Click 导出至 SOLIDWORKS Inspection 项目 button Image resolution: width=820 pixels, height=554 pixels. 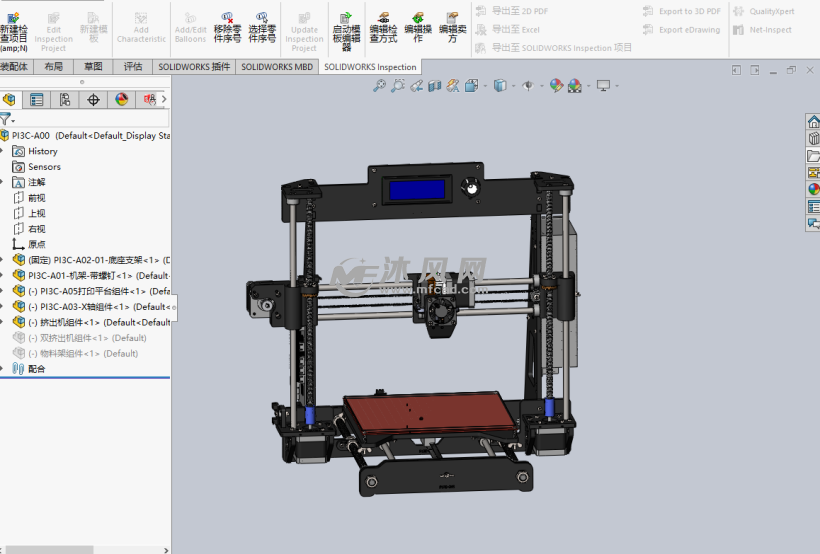point(553,48)
